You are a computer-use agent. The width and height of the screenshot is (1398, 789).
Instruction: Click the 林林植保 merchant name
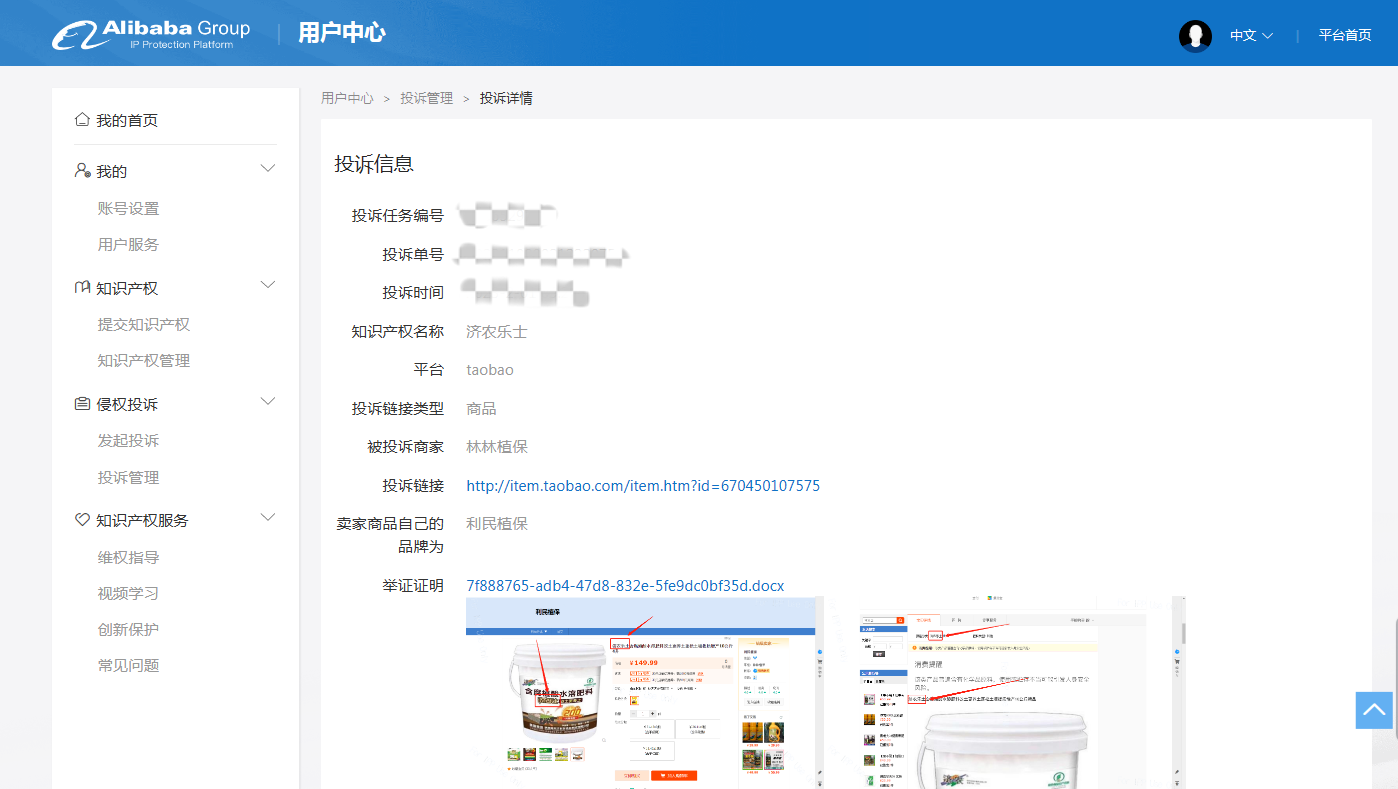pos(497,446)
